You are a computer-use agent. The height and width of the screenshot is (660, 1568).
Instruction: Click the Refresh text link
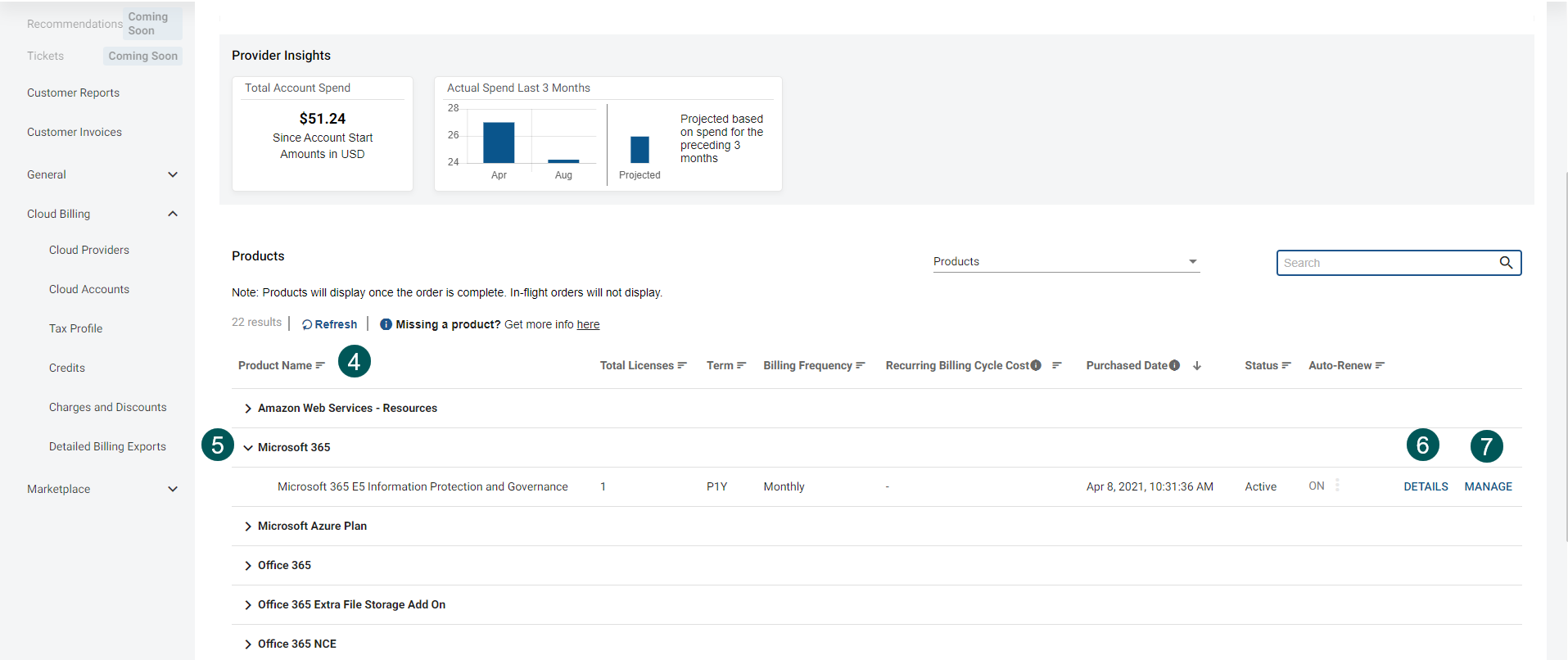coord(336,324)
